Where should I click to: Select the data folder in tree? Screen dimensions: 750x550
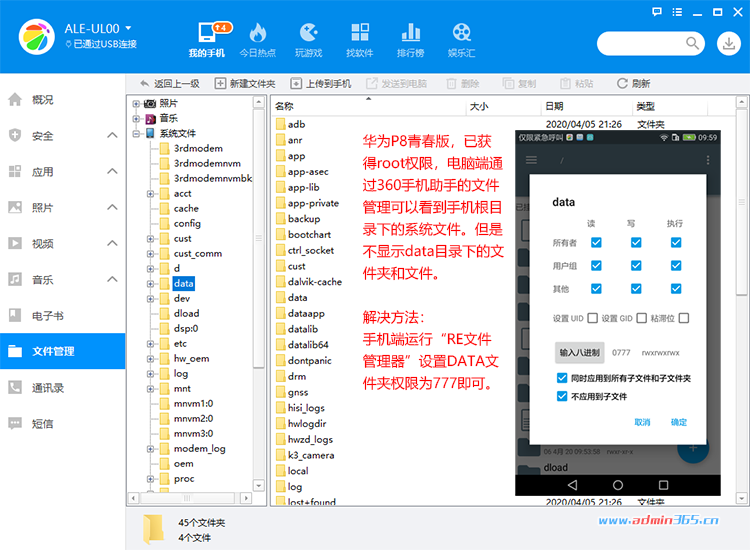coord(184,283)
